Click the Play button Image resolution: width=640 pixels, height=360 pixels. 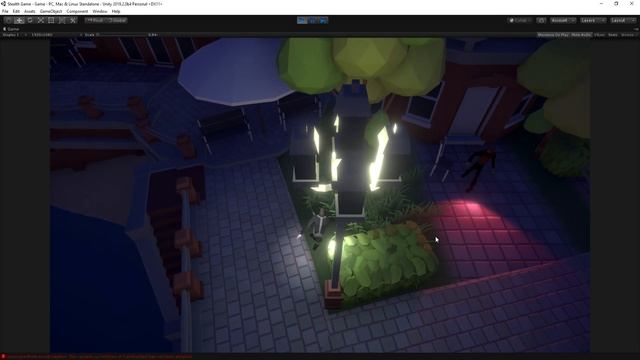pyautogui.click(x=302, y=20)
